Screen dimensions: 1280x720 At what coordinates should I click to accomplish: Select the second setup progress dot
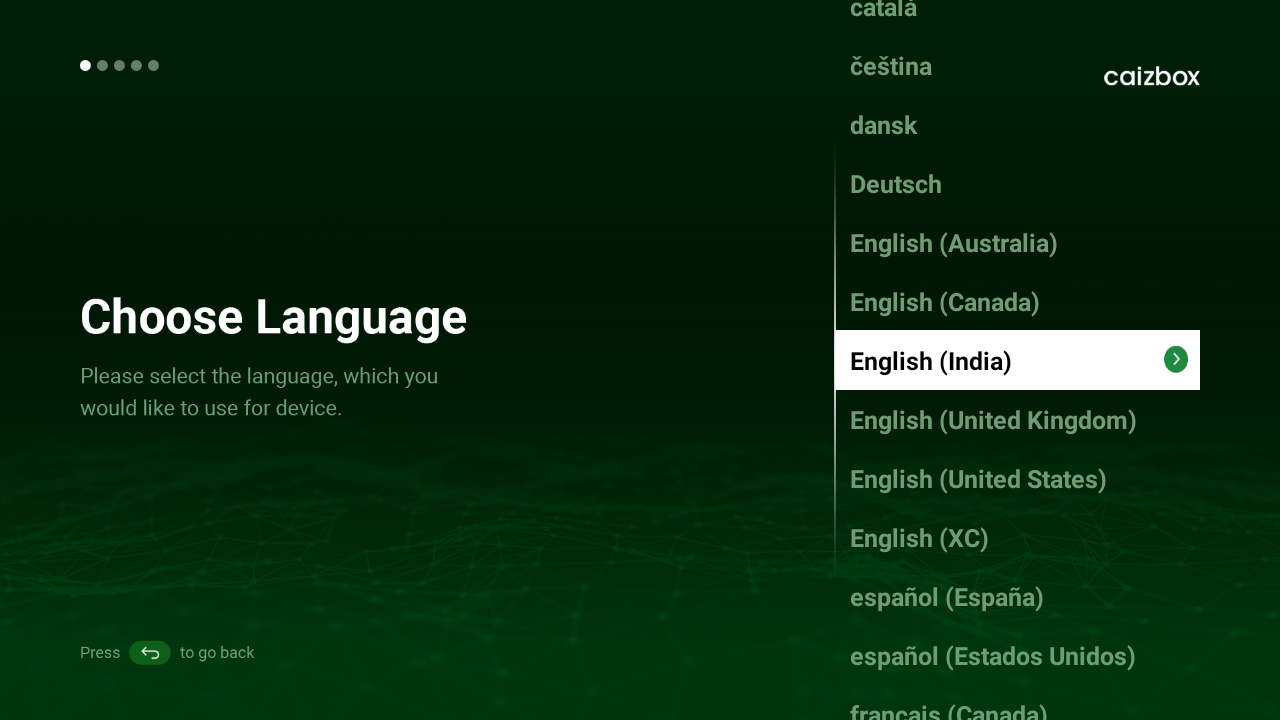click(102, 66)
